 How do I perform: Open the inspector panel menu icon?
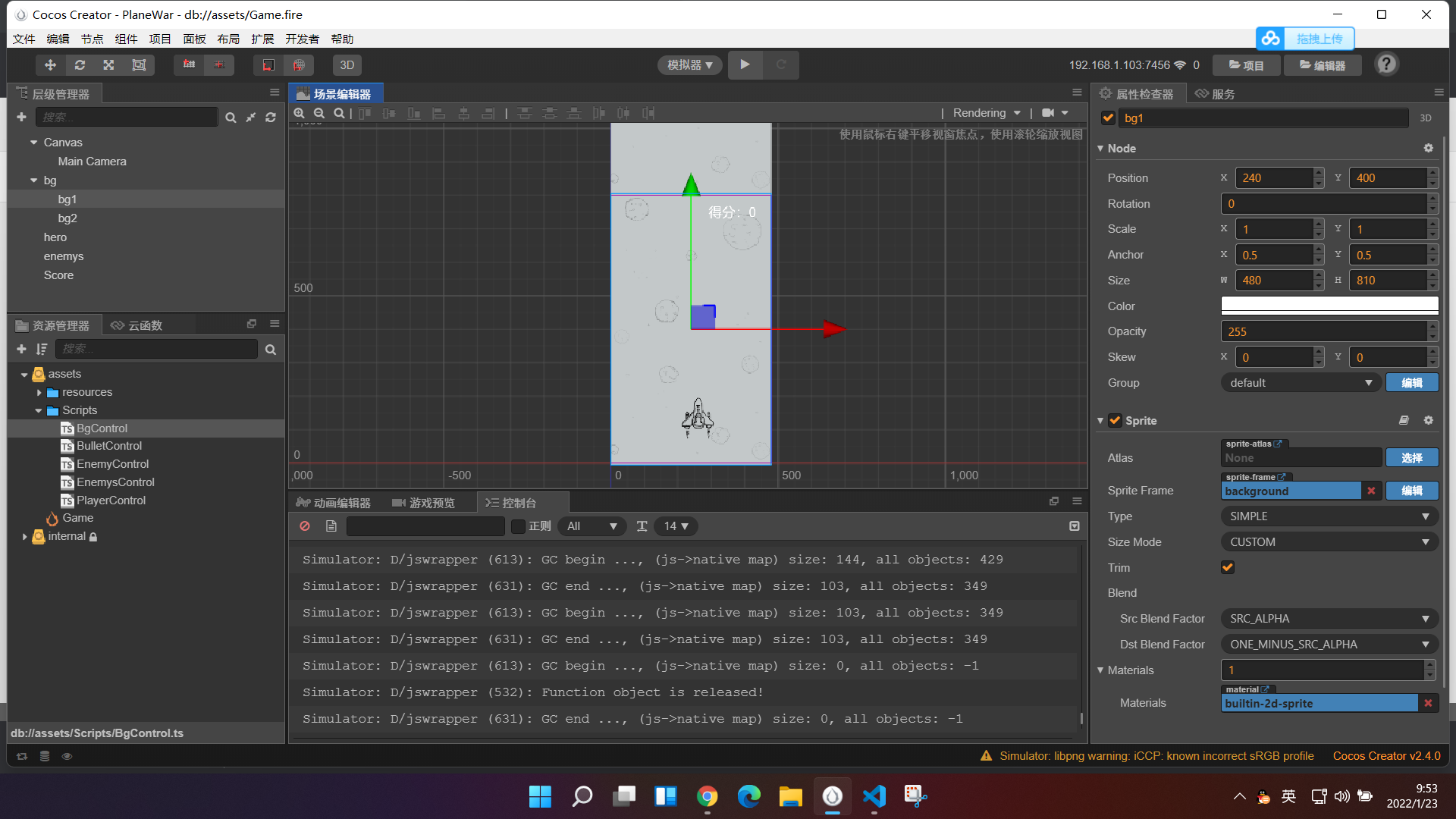[1439, 93]
